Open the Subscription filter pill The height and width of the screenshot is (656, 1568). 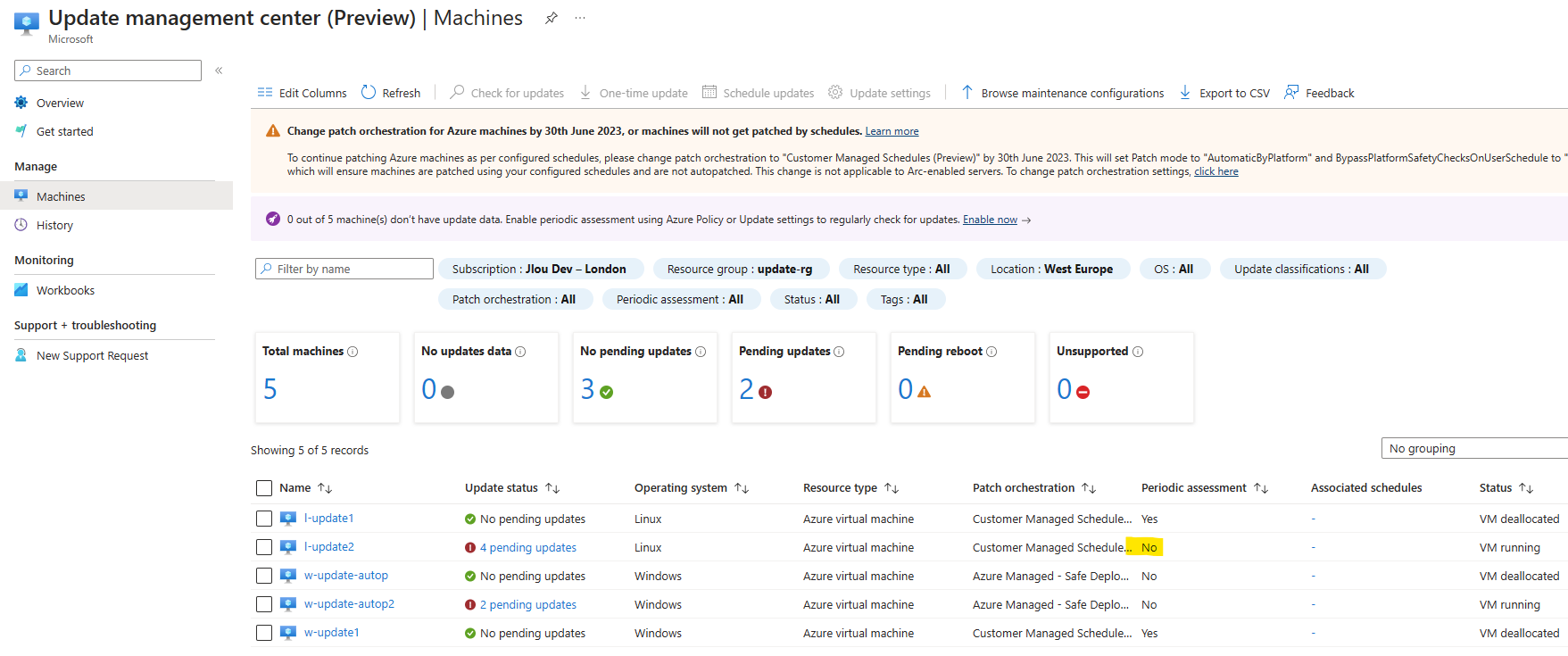tap(539, 269)
